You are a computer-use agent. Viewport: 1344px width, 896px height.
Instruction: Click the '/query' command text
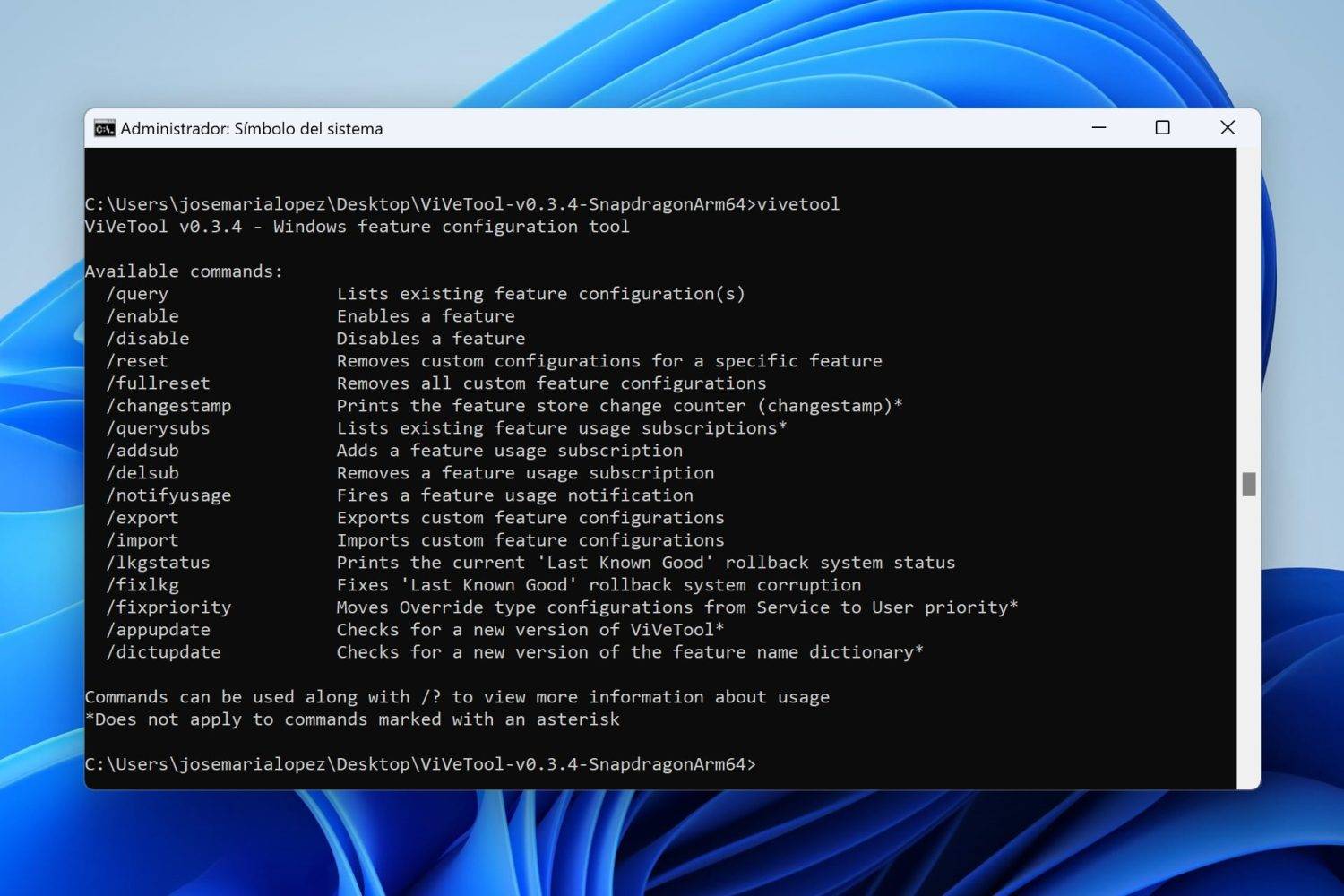tap(137, 294)
